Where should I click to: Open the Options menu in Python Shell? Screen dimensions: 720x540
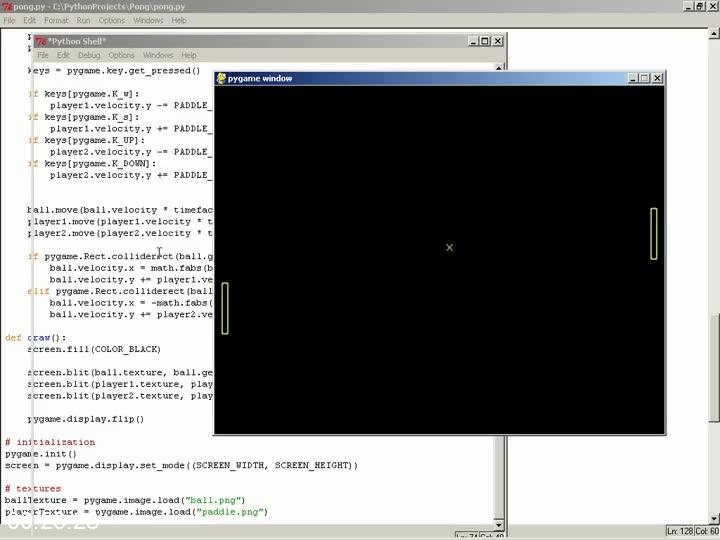[121, 55]
